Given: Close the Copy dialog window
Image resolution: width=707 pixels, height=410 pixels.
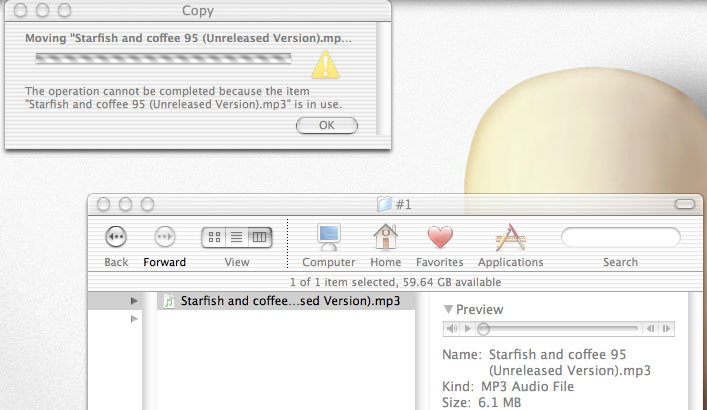Looking at the screenshot, I should point(20,10).
